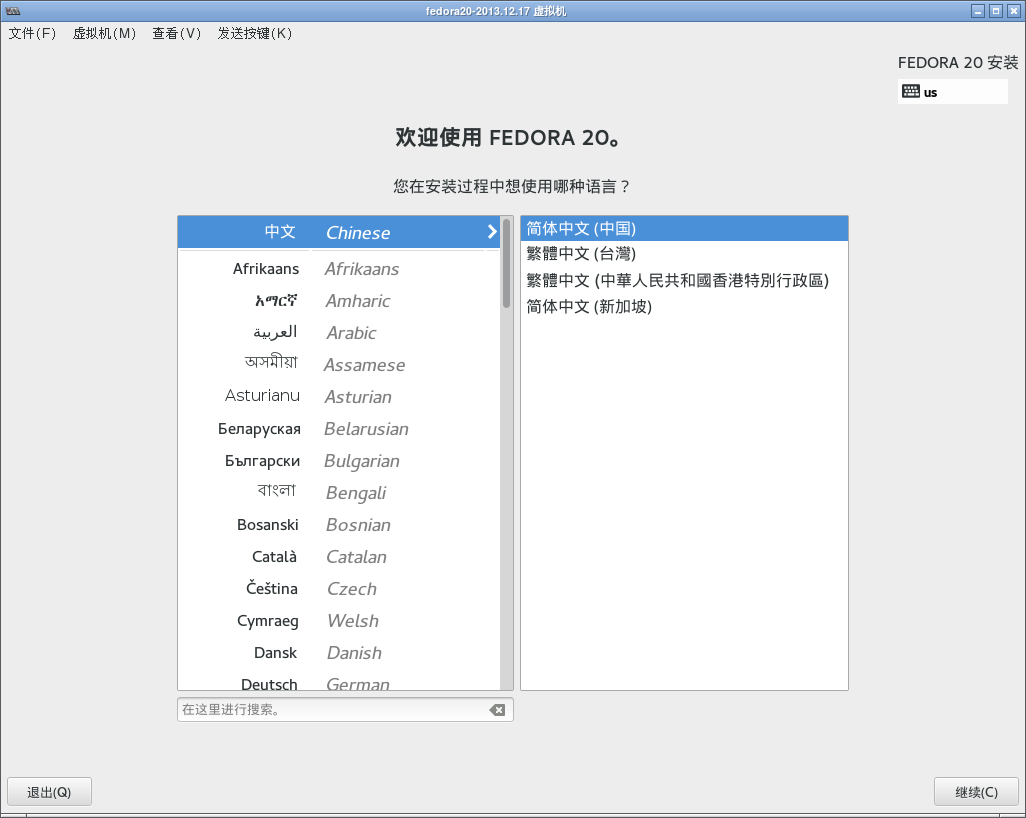1026x818 pixels.
Task: Select Bulgarian in the language list
Action: (x=339, y=461)
